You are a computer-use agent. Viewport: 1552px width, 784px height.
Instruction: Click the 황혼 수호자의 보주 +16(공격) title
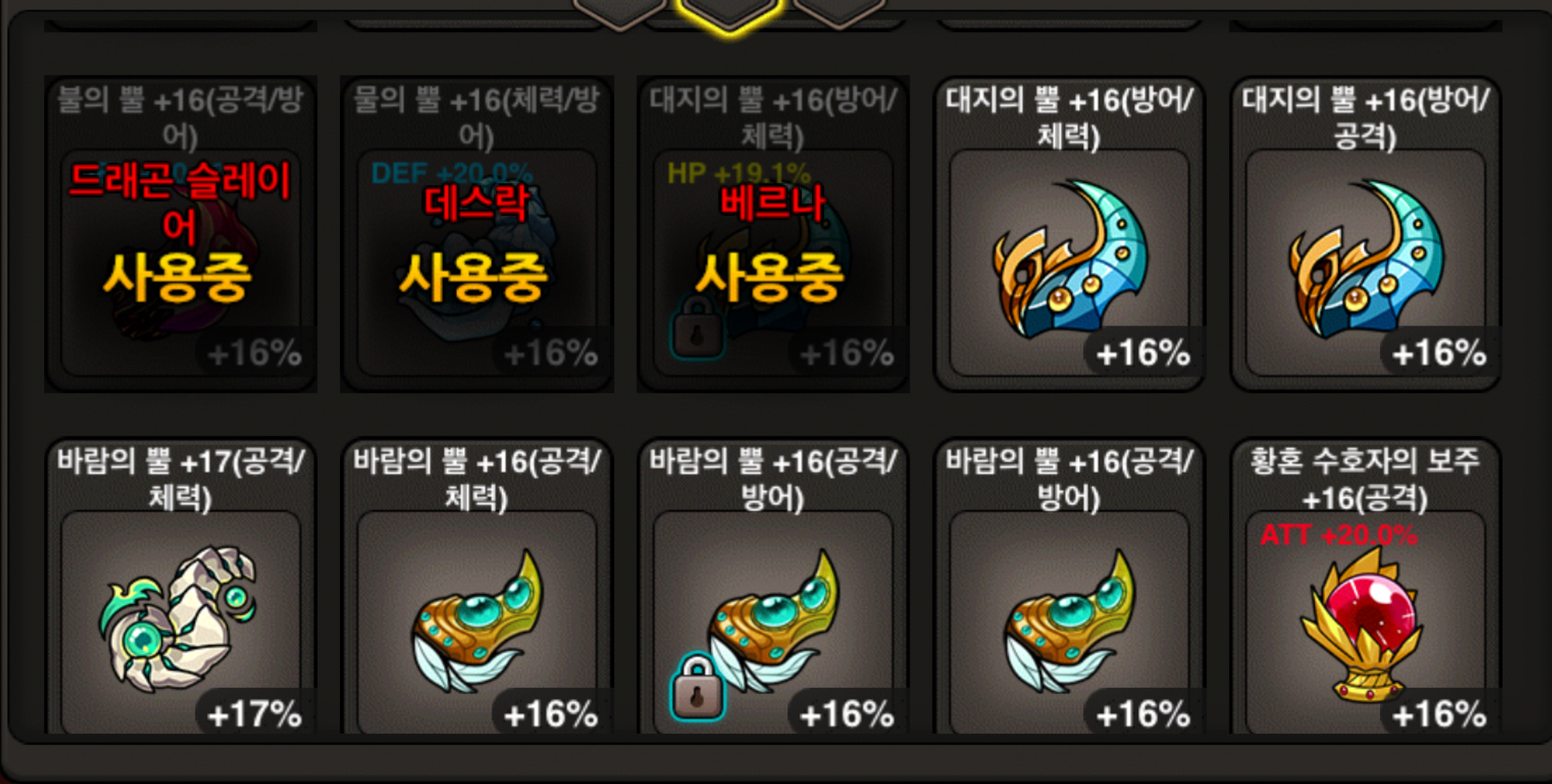[1365, 479]
